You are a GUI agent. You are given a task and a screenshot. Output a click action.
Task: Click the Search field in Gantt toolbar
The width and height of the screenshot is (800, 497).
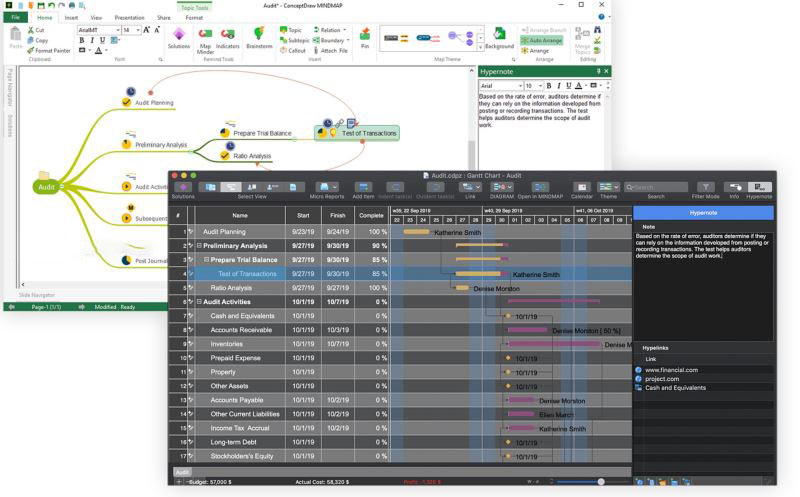[656, 187]
